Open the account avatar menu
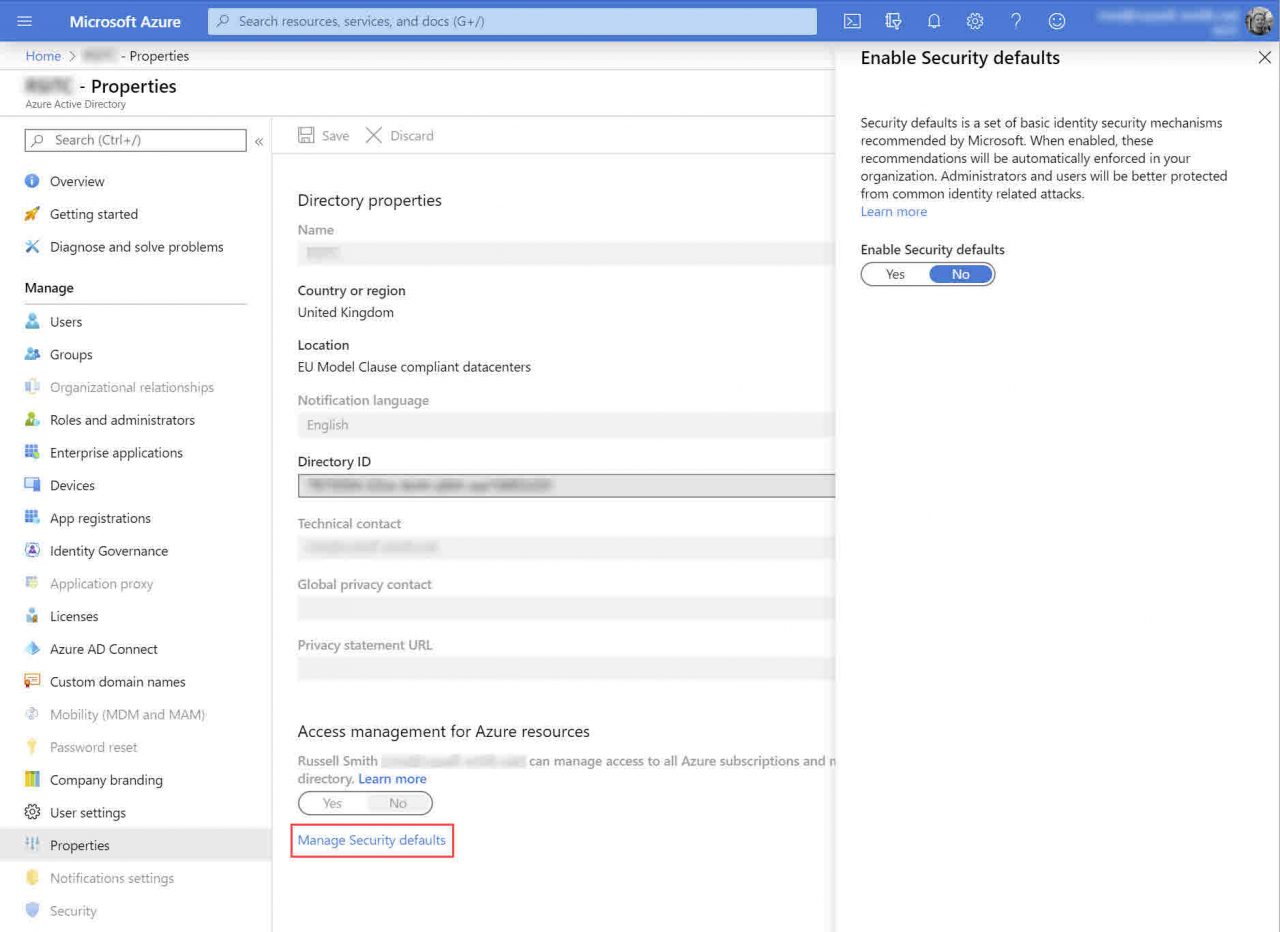The height and width of the screenshot is (932, 1280). coord(1258,21)
